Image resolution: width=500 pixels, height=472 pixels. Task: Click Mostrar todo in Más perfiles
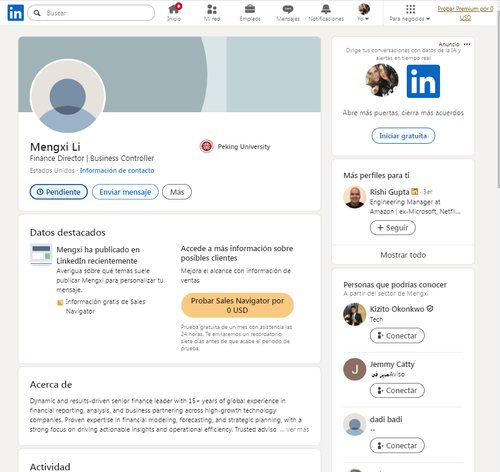click(x=403, y=255)
